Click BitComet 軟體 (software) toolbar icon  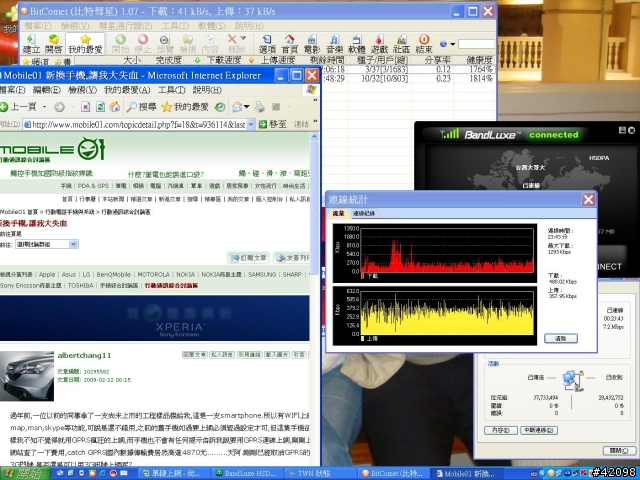[x=357, y=44]
